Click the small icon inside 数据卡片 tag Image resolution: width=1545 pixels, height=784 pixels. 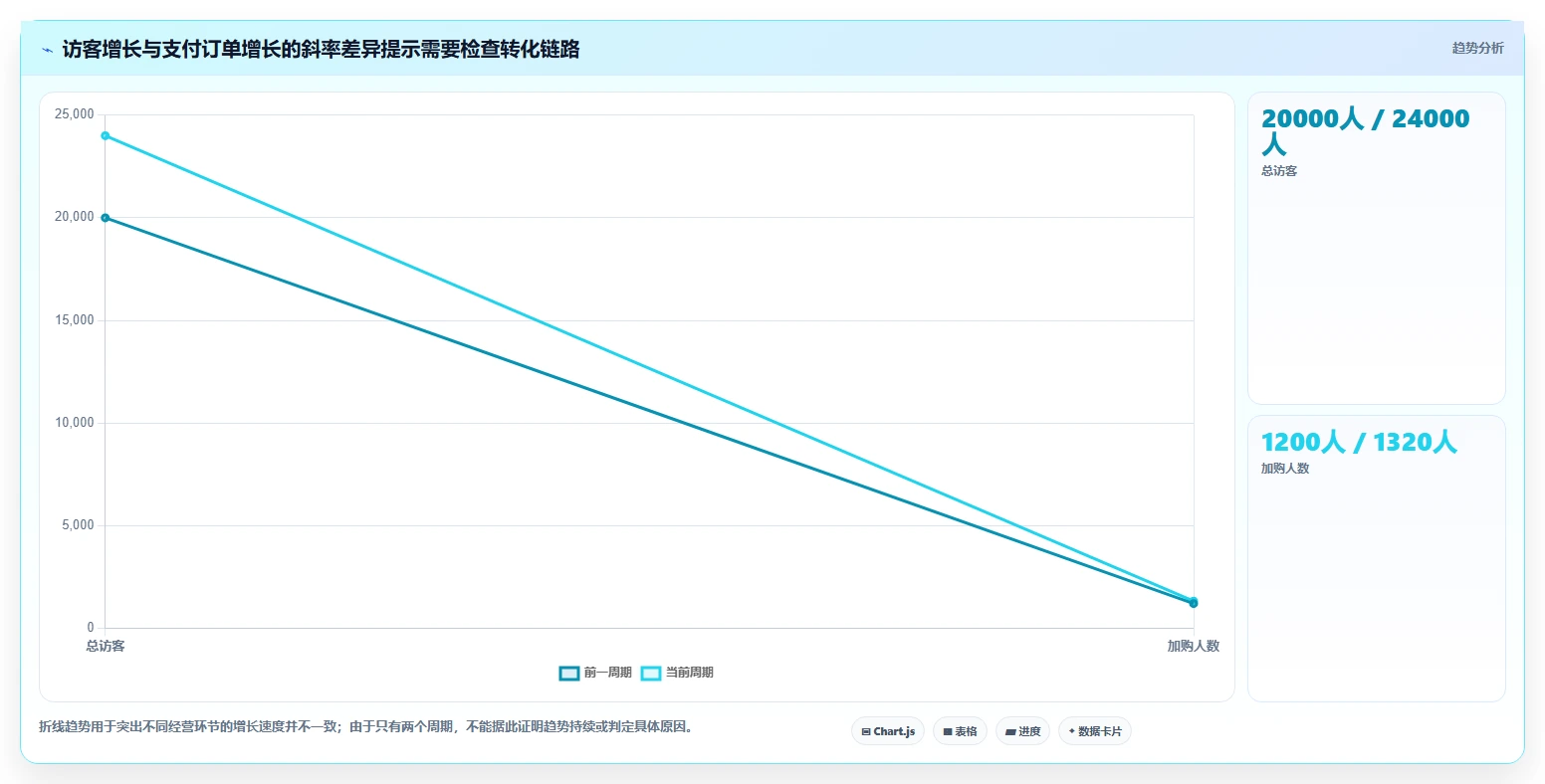click(x=1071, y=731)
